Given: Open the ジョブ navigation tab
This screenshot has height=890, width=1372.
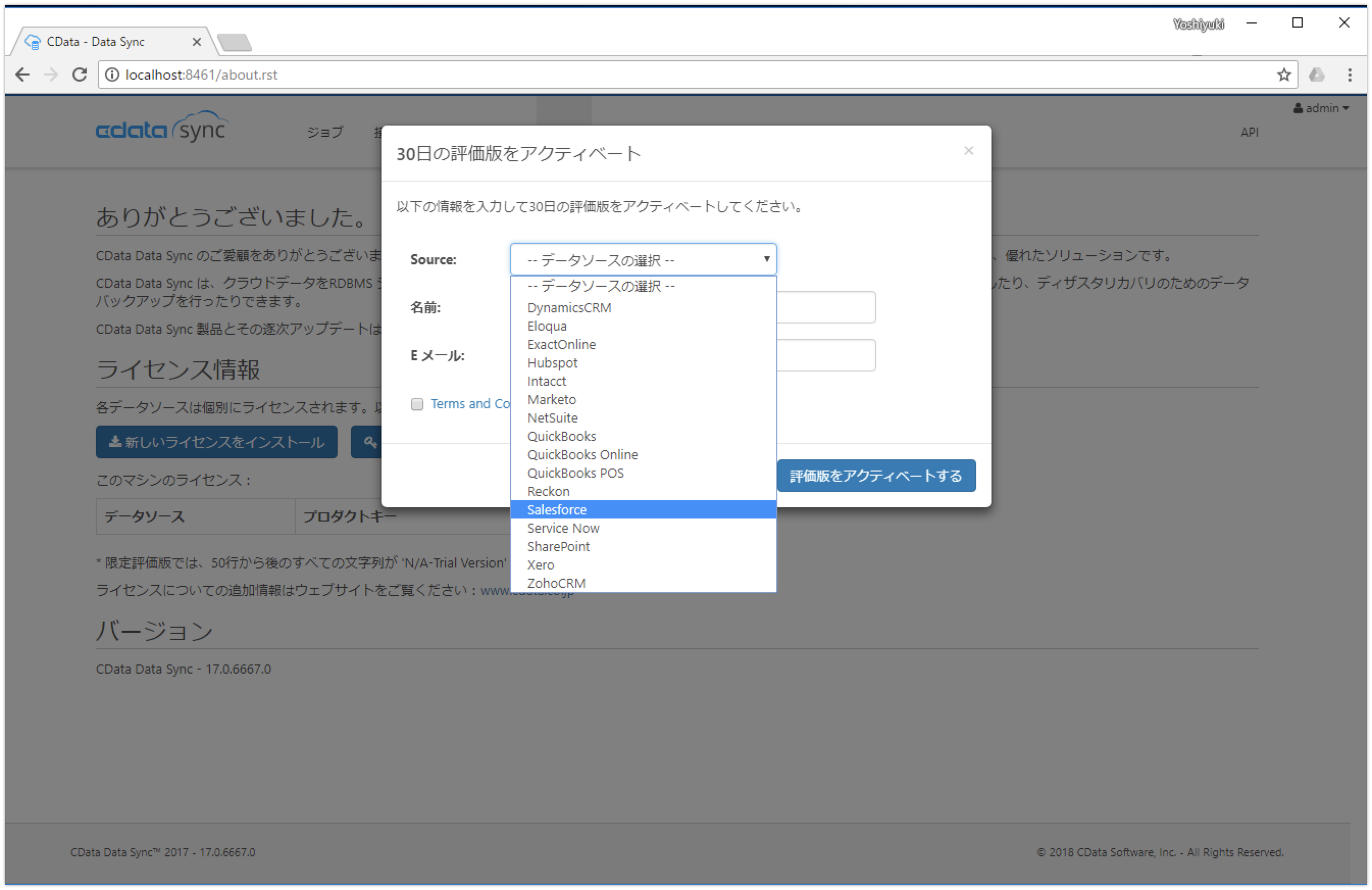Looking at the screenshot, I should coord(325,132).
